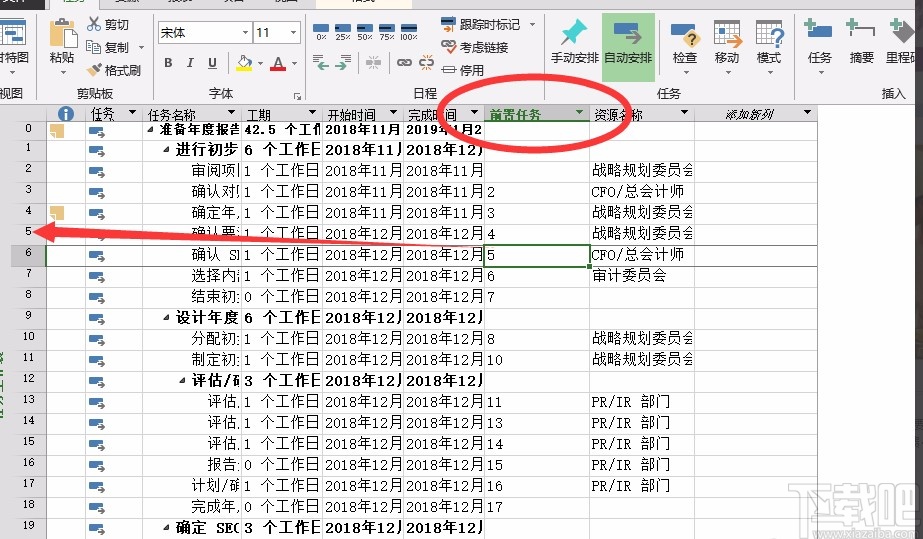
Task: Mark task 25% complete
Action: click(343, 32)
